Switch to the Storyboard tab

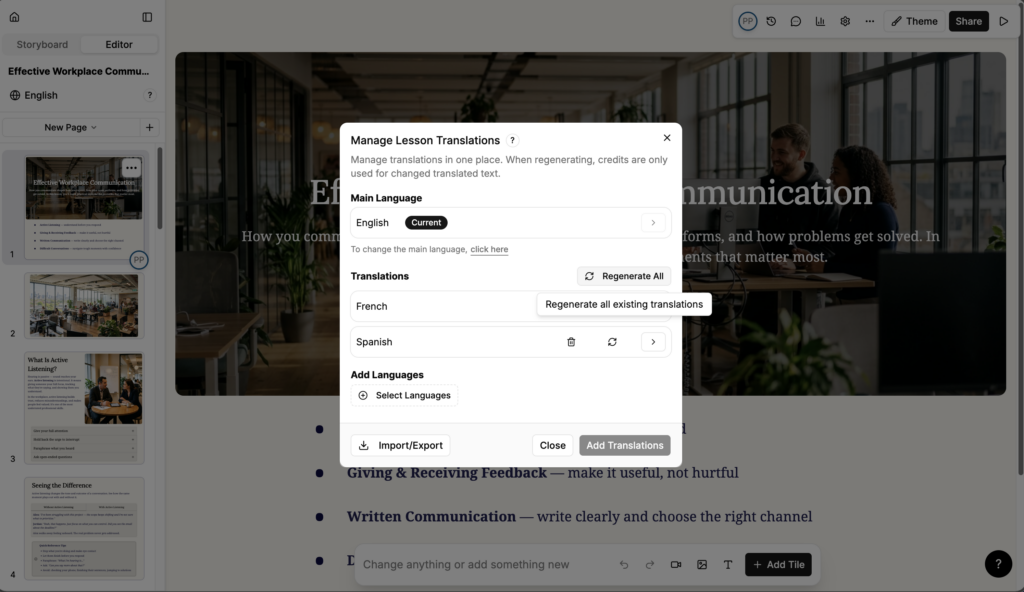42,44
